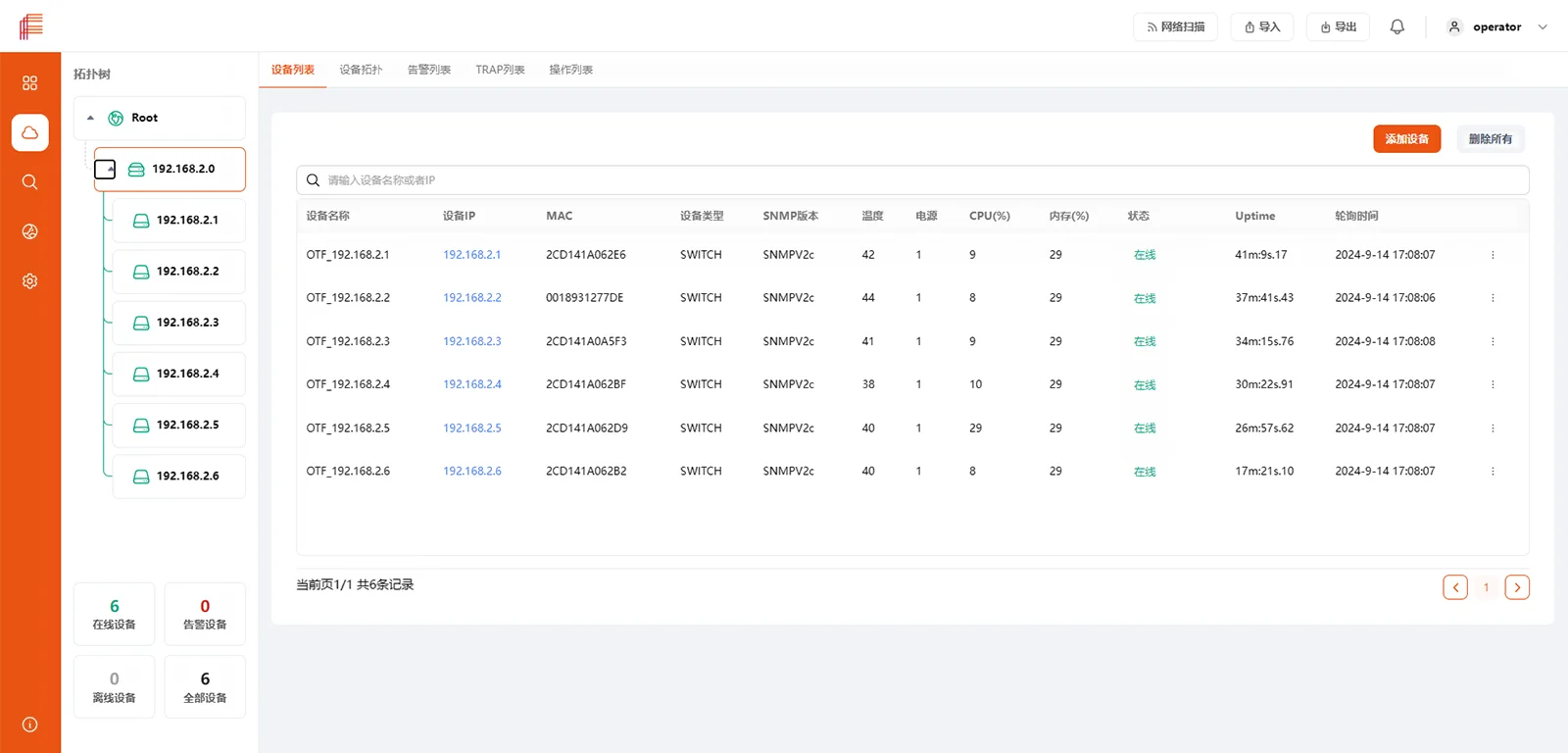Screen dimensions: 1568x753
Task: Click the 告警设备 count card
Action: [205, 614]
